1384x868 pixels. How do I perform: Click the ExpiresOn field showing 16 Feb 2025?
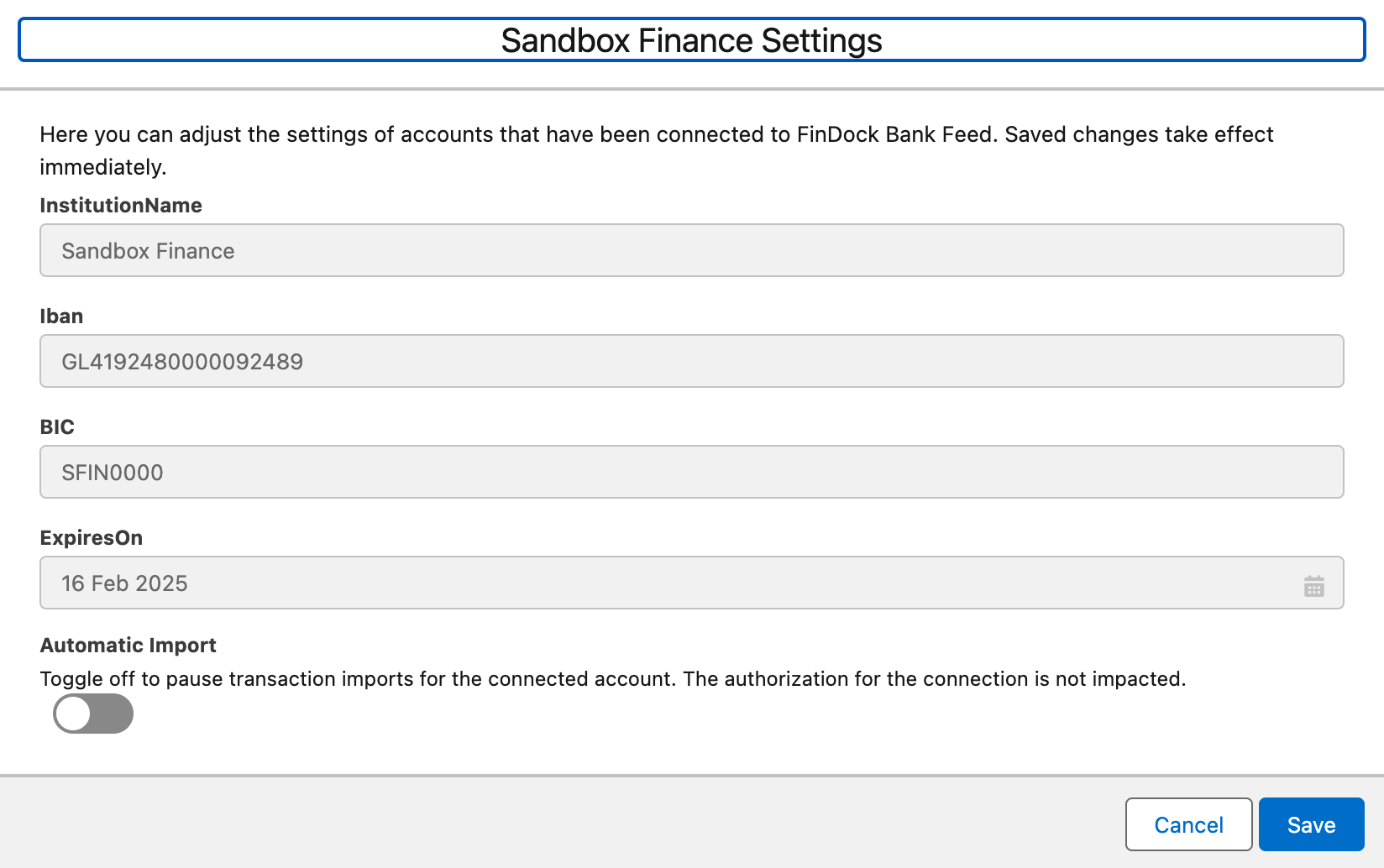672,583
